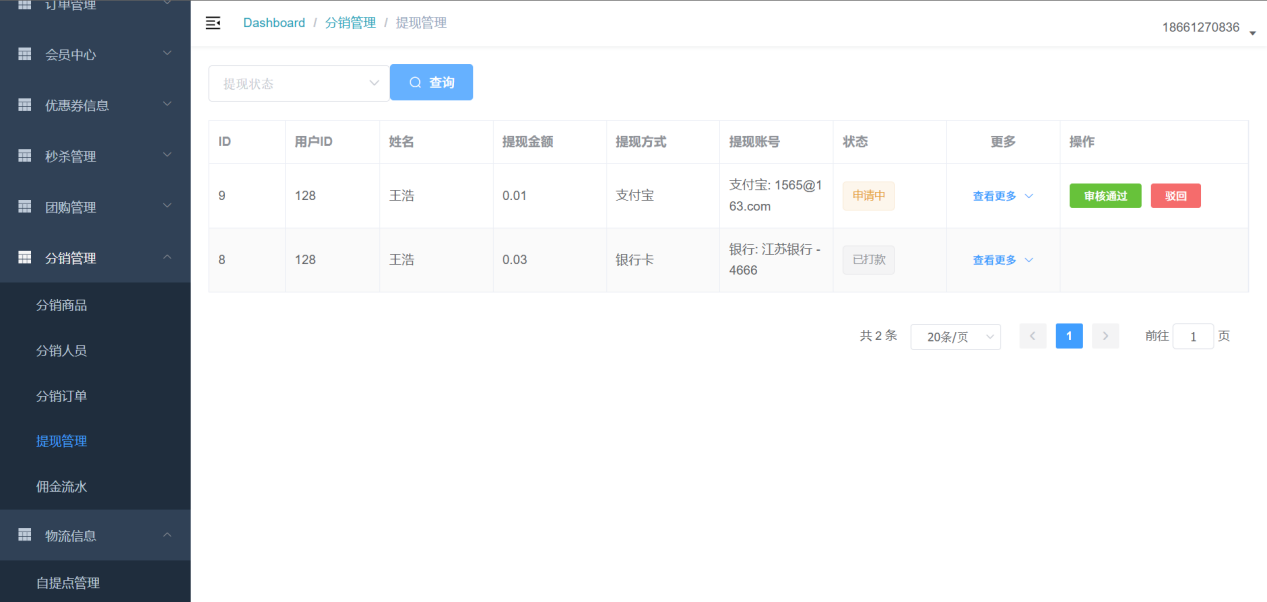
Task: Click the grid icon beside 物流信息
Action: click(x=25, y=535)
